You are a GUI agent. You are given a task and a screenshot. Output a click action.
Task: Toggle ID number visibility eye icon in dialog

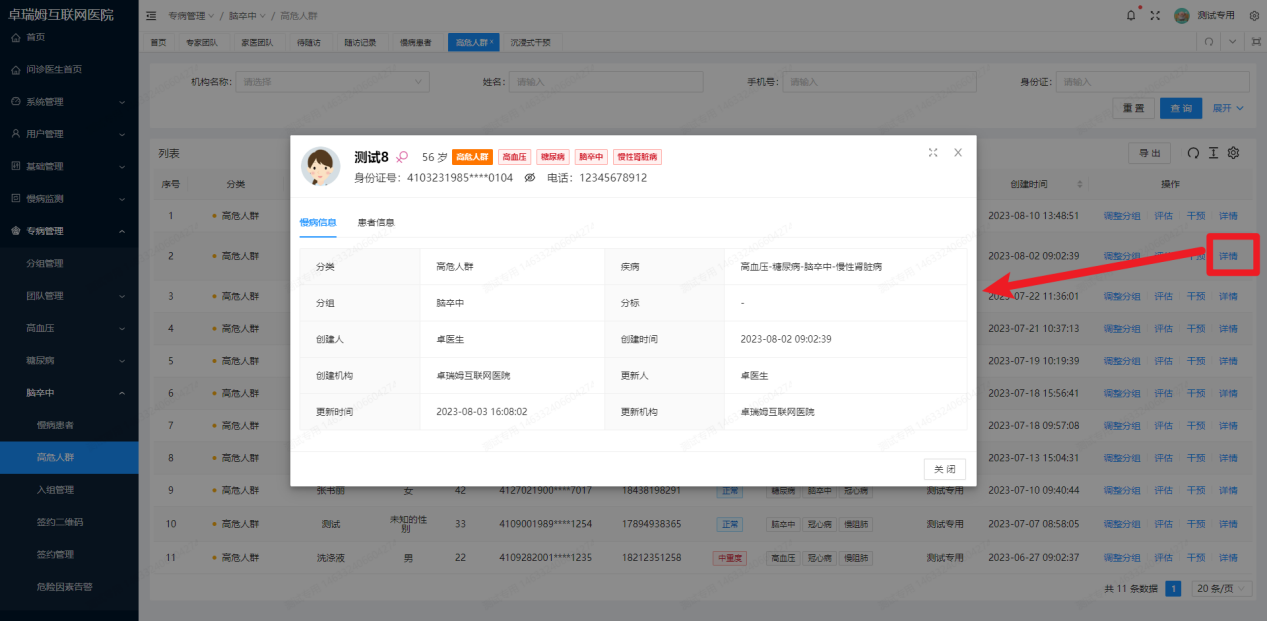click(x=530, y=178)
